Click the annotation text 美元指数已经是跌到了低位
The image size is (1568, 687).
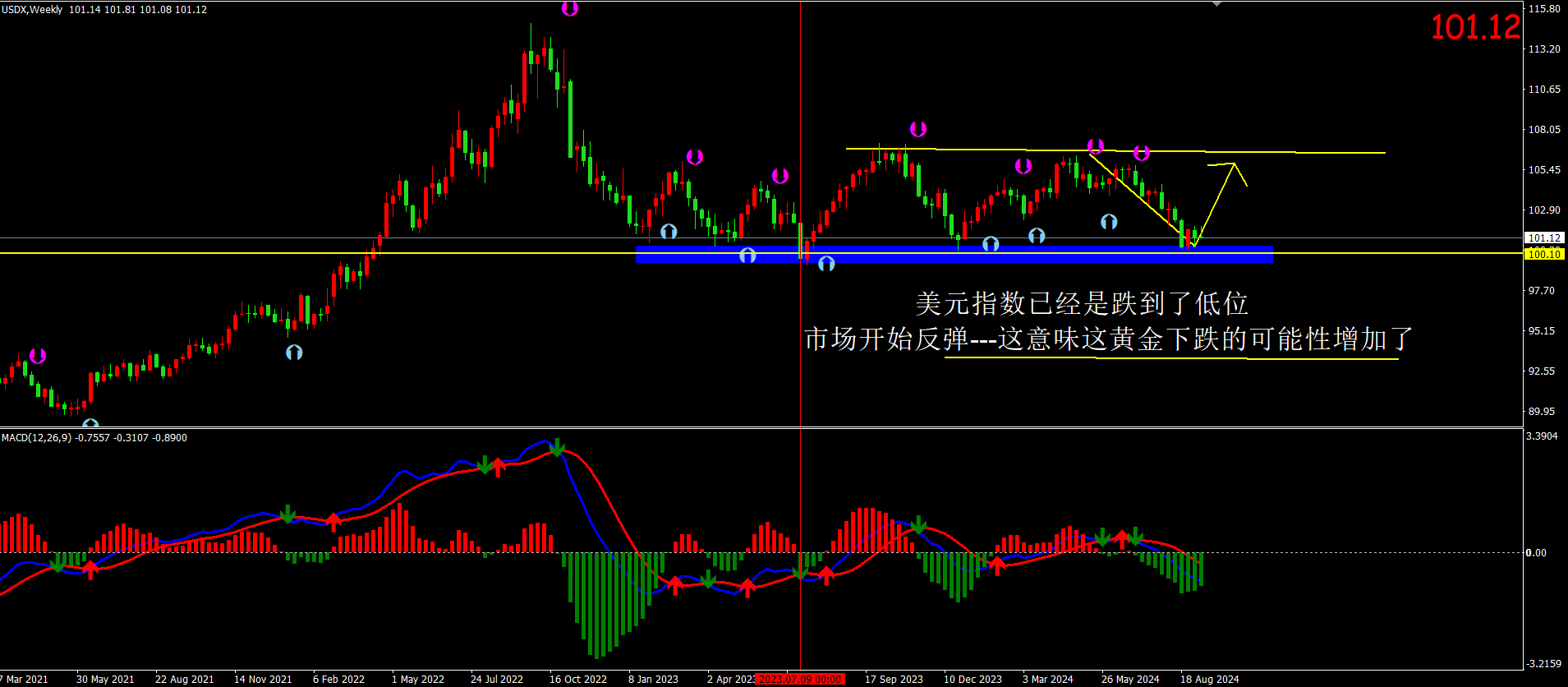(x=1082, y=304)
